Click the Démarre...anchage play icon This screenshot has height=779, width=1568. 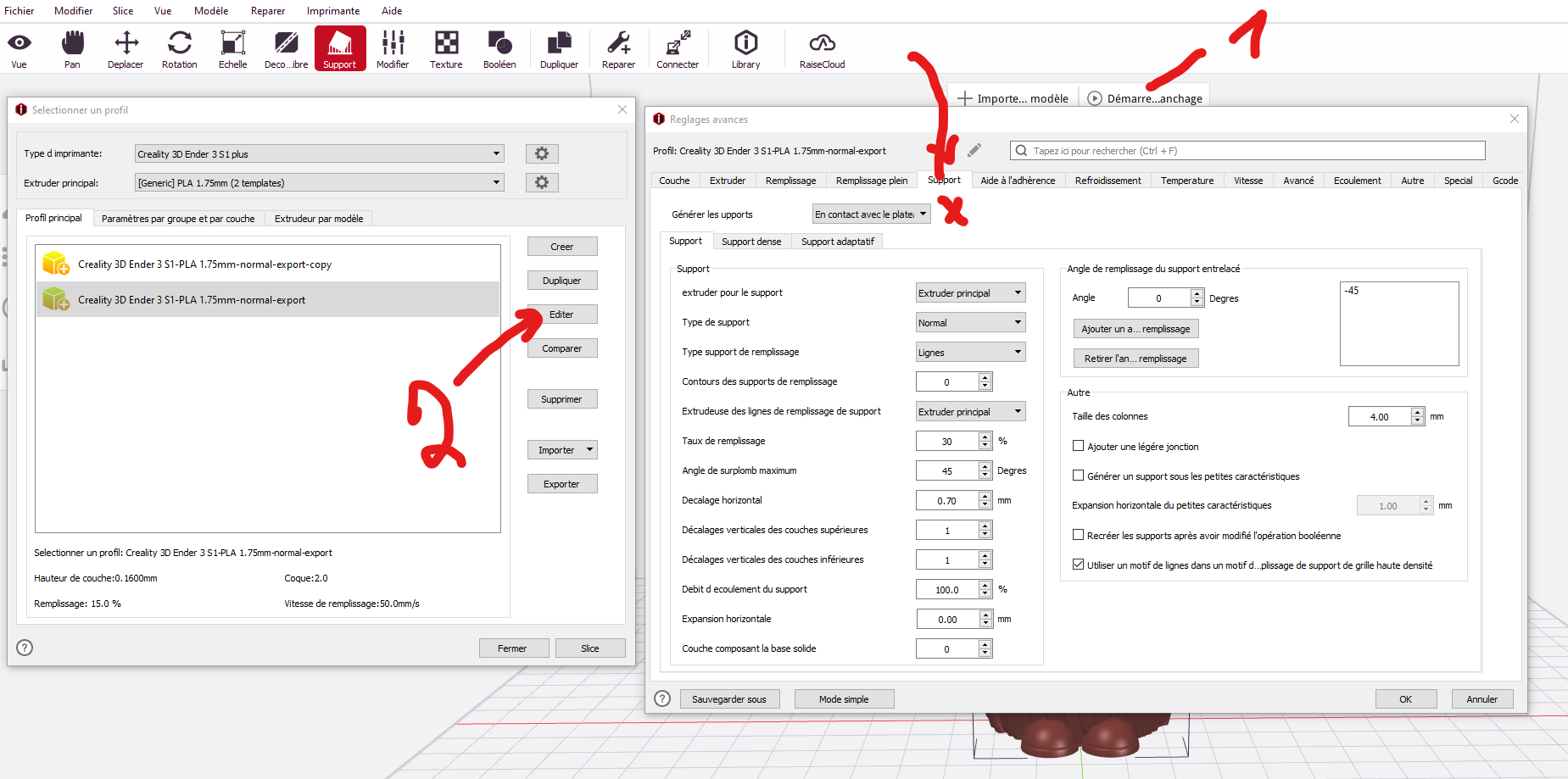point(1095,98)
